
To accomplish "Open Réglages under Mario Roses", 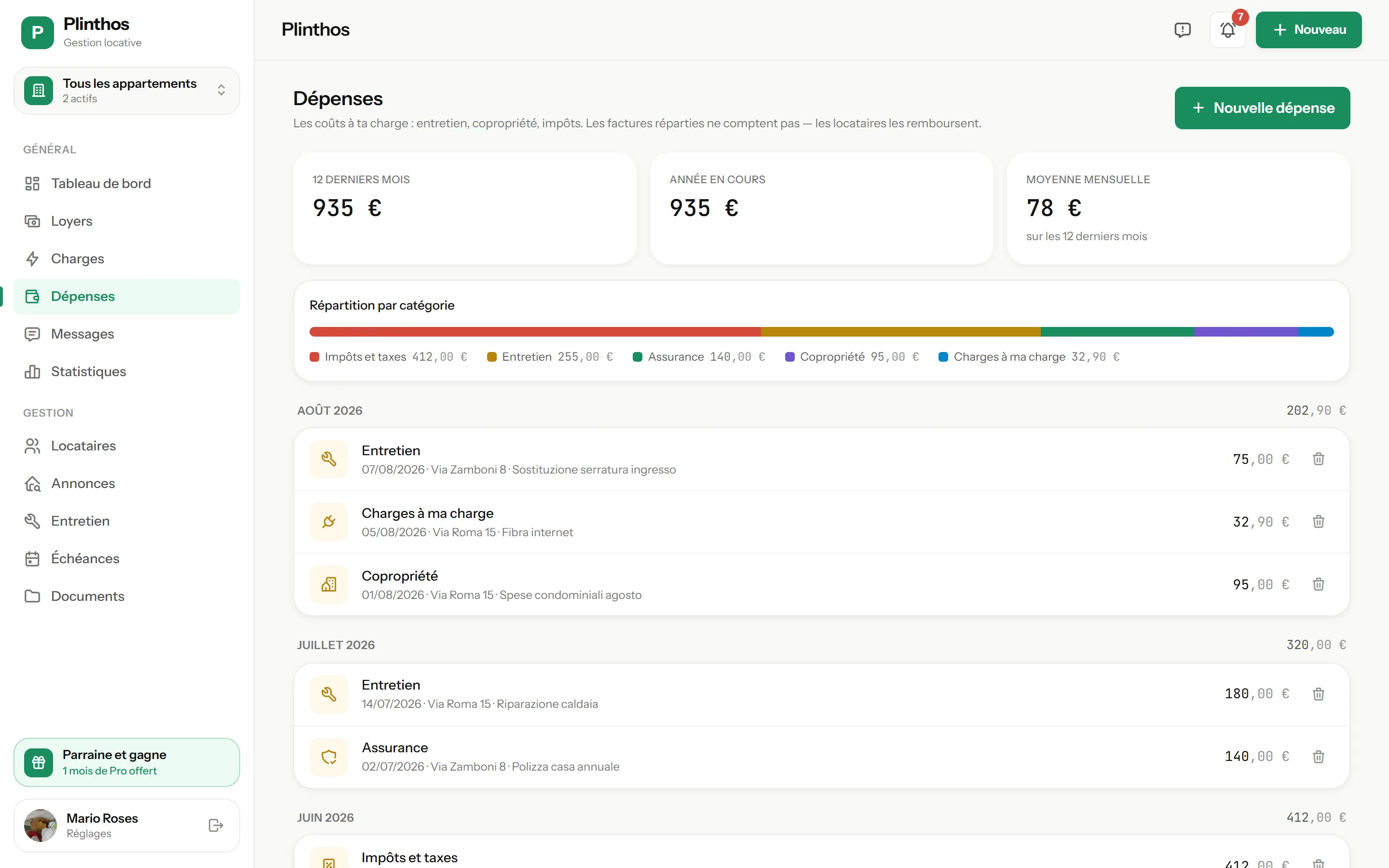I will pos(89,834).
